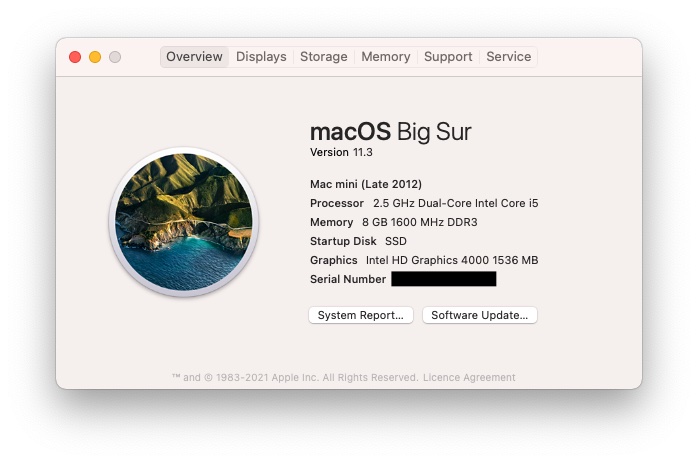Click the Serial Number label
The height and width of the screenshot is (463, 698).
(348, 279)
